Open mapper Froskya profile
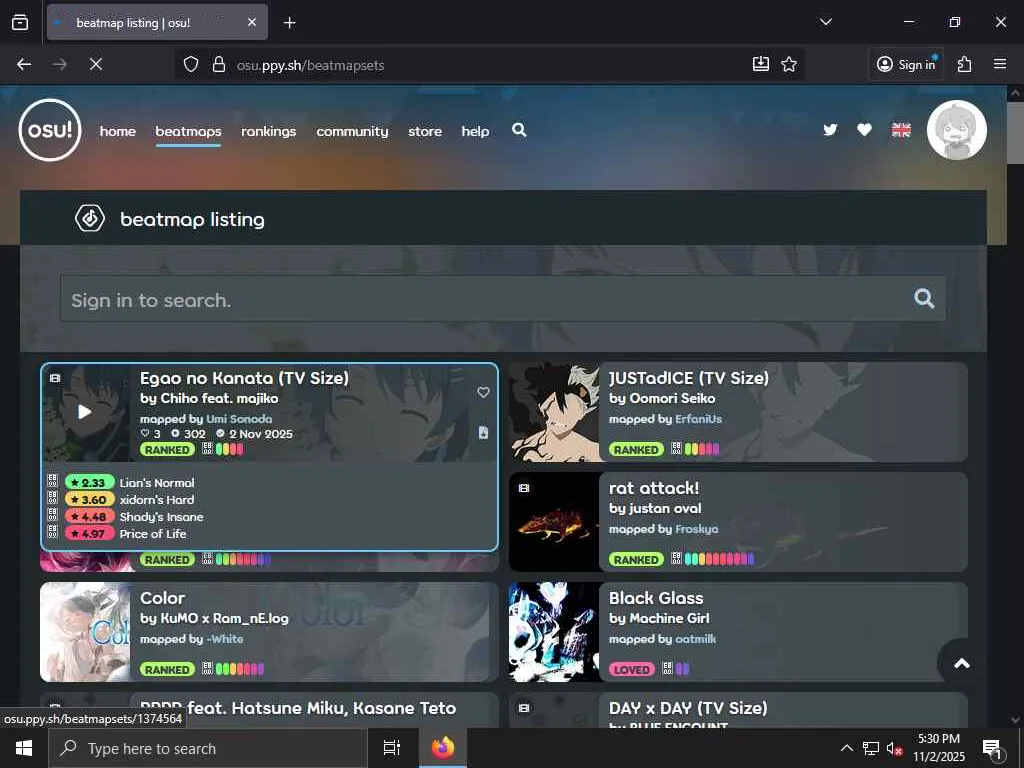This screenshot has height=768, width=1024. [696, 529]
